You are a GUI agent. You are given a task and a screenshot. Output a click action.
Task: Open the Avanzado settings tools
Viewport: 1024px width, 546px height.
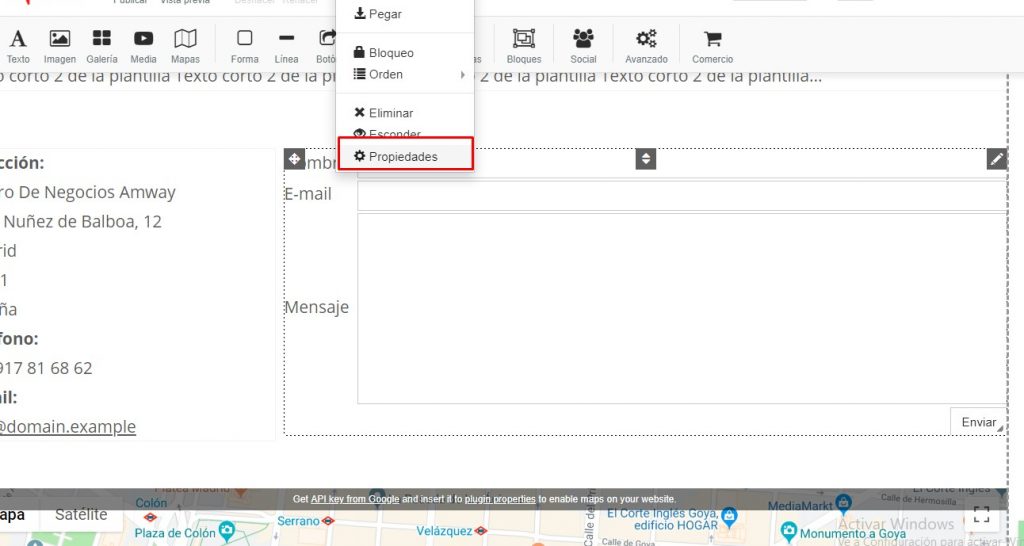tap(646, 45)
